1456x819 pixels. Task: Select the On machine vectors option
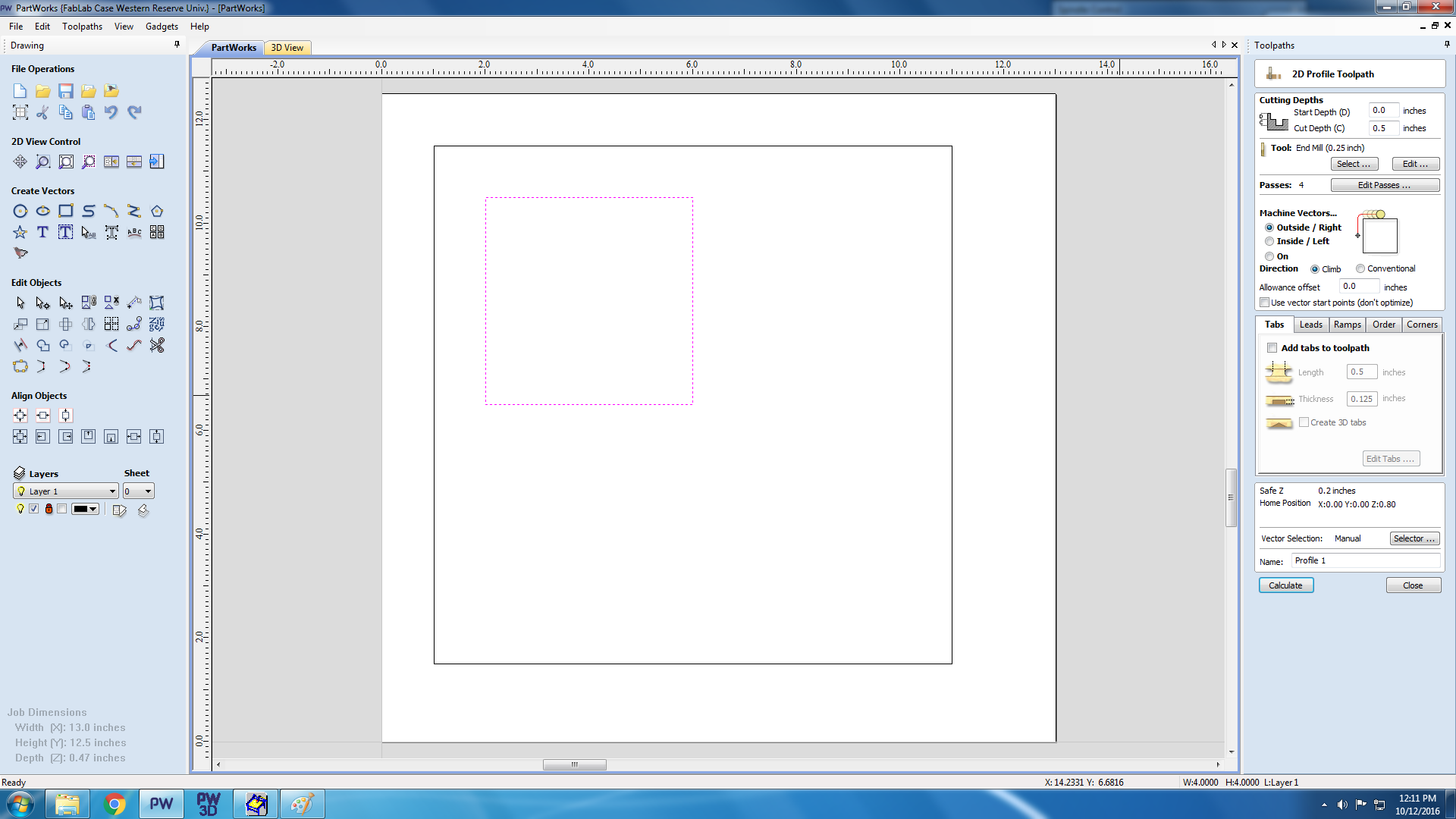pos(1269,256)
